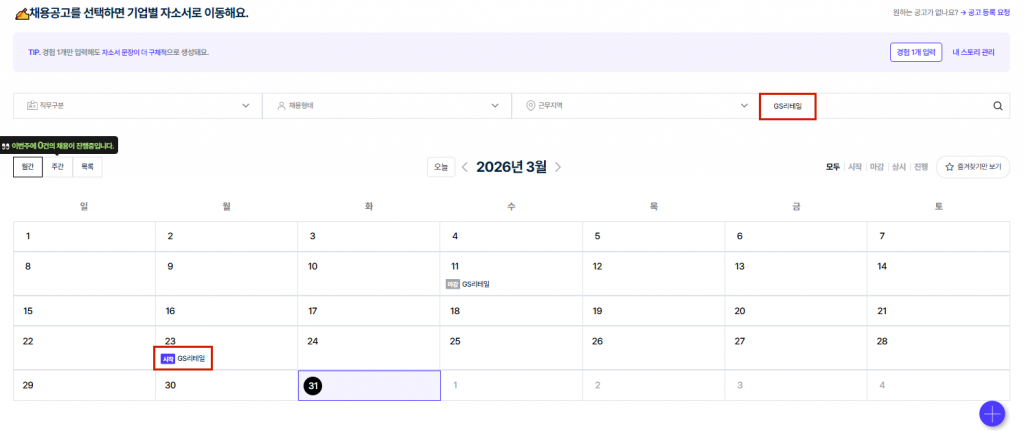Click the floating plus button
Screen dimensions: 1024x431
click(x=992, y=413)
